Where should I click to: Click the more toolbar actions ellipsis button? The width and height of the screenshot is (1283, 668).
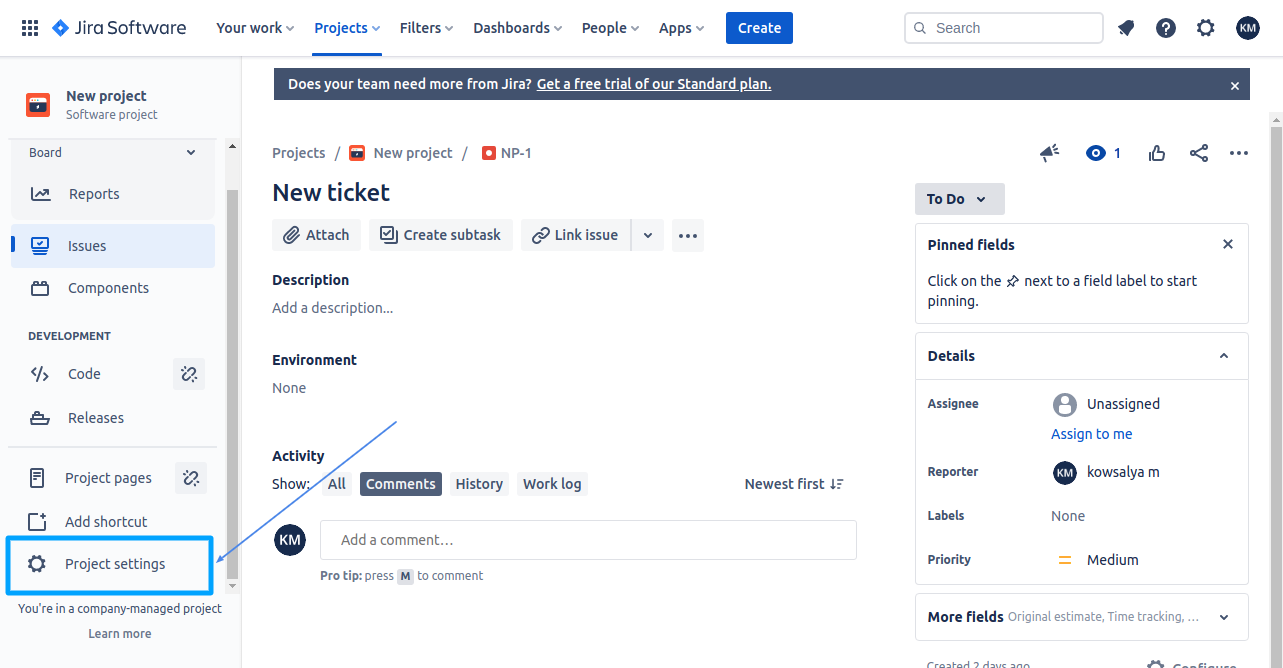[x=688, y=235]
